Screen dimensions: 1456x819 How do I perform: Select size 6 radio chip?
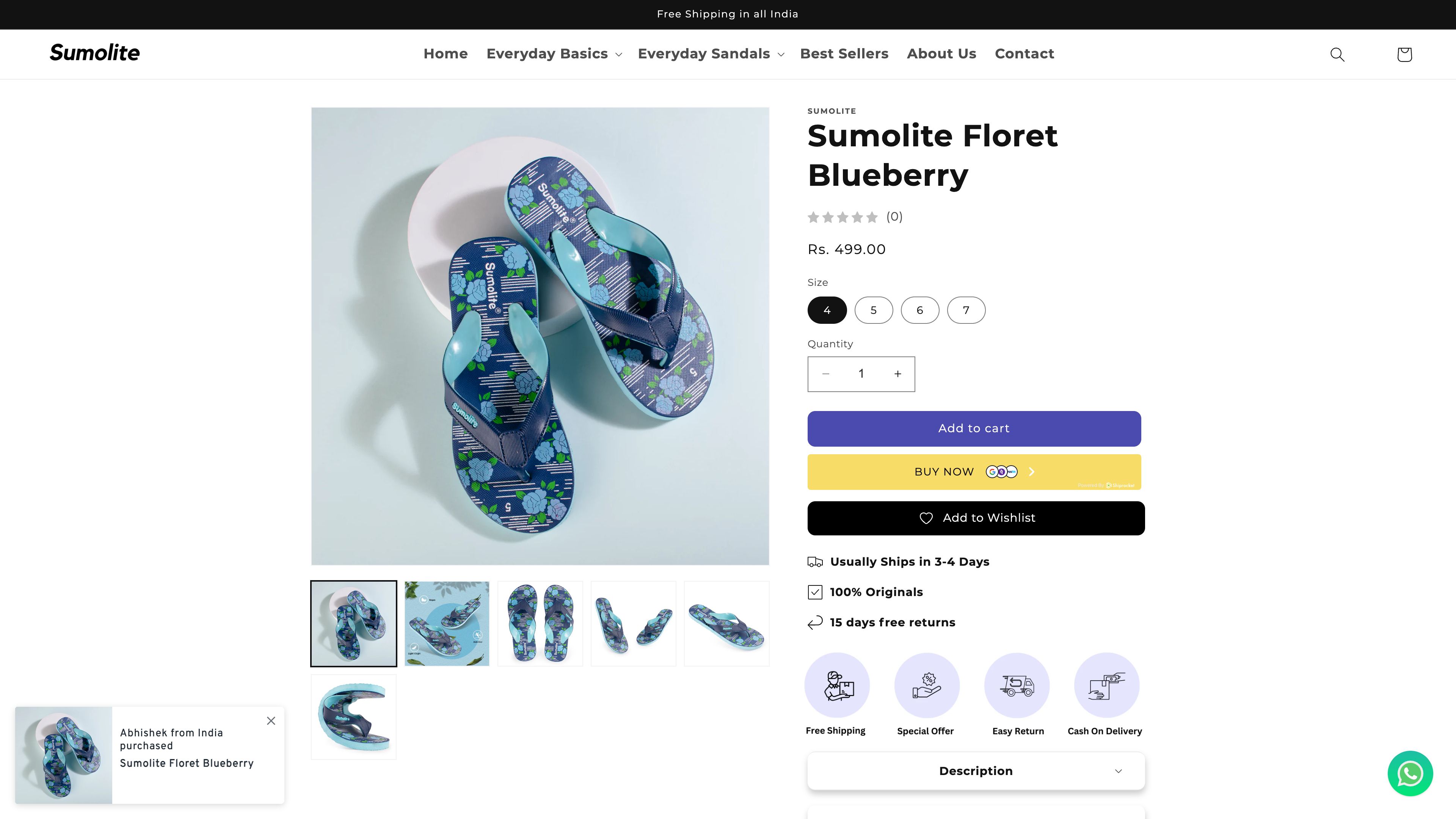tap(919, 310)
